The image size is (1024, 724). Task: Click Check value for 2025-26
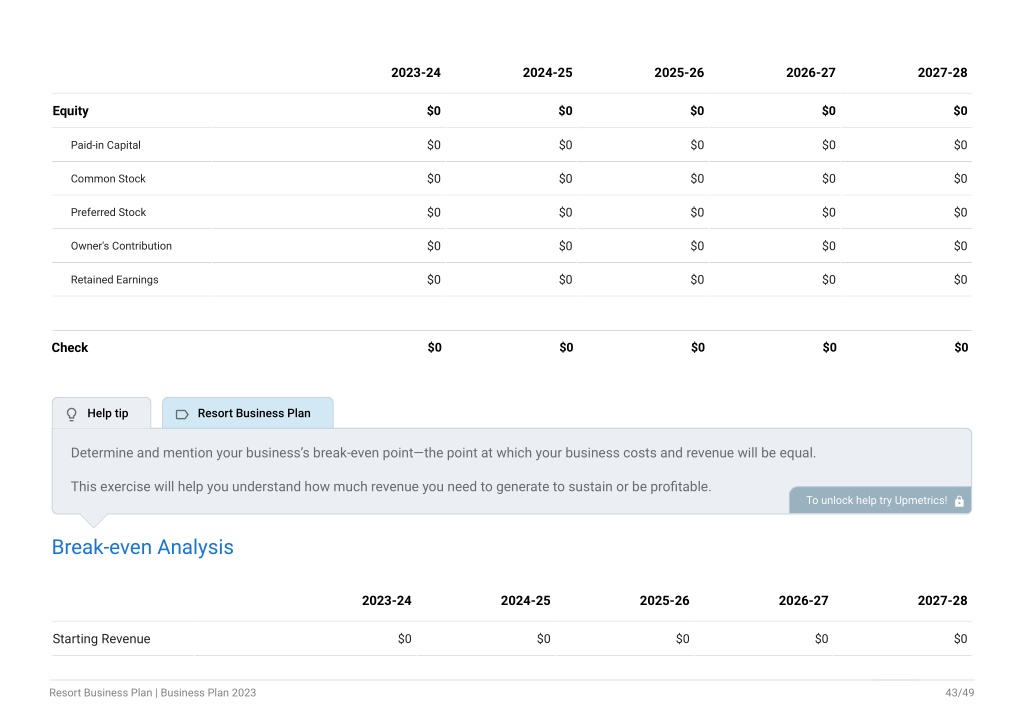(x=698, y=347)
